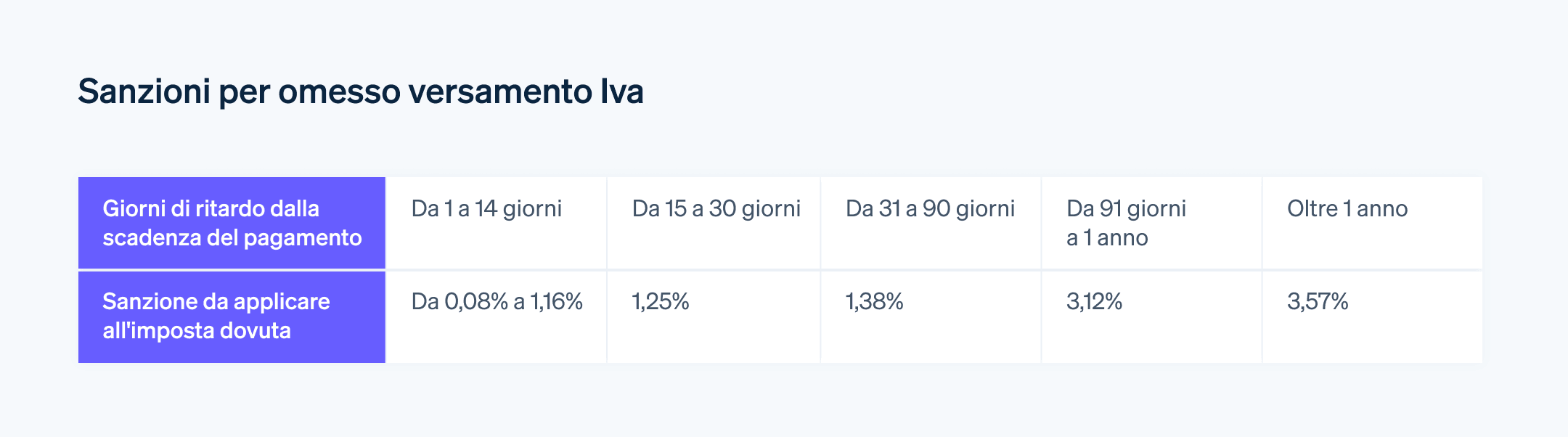
Task: Select the Sanzione da applicare header cell
Action: point(232,317)
